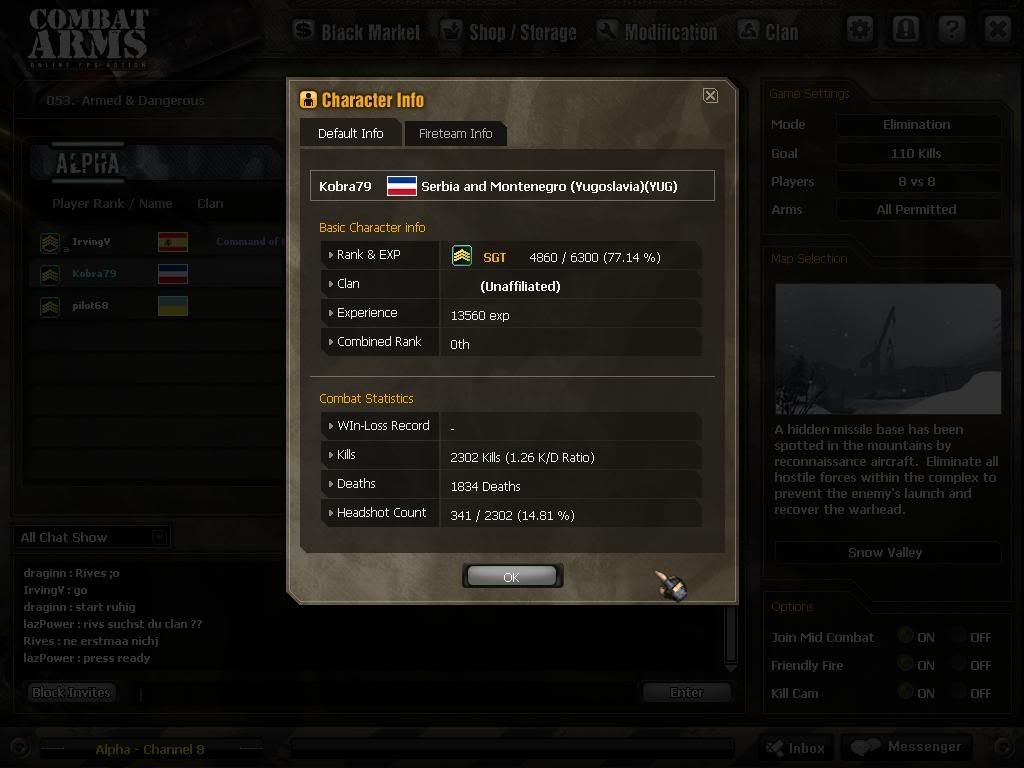Open the settings gear icon in top bar
Screen dimensions: 1024x768
pyautogui.click(x=859, y=29)
